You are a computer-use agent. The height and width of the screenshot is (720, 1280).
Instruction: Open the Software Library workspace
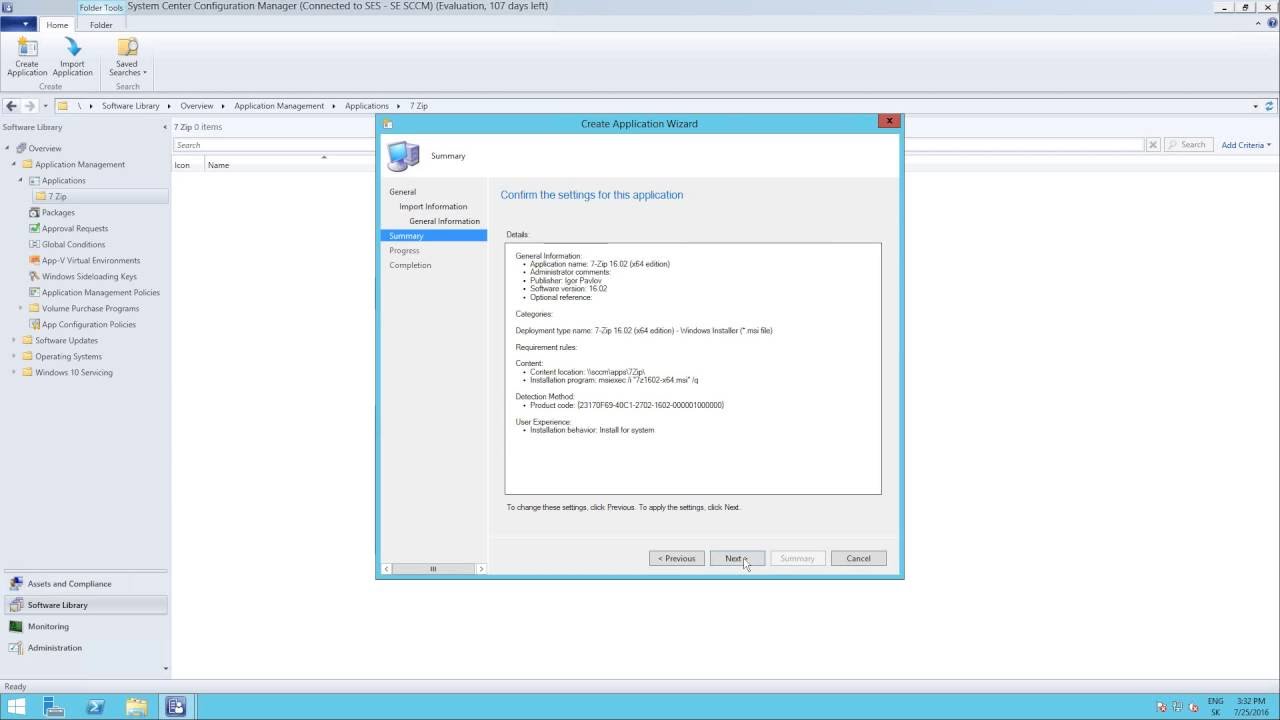pos(84,605)
